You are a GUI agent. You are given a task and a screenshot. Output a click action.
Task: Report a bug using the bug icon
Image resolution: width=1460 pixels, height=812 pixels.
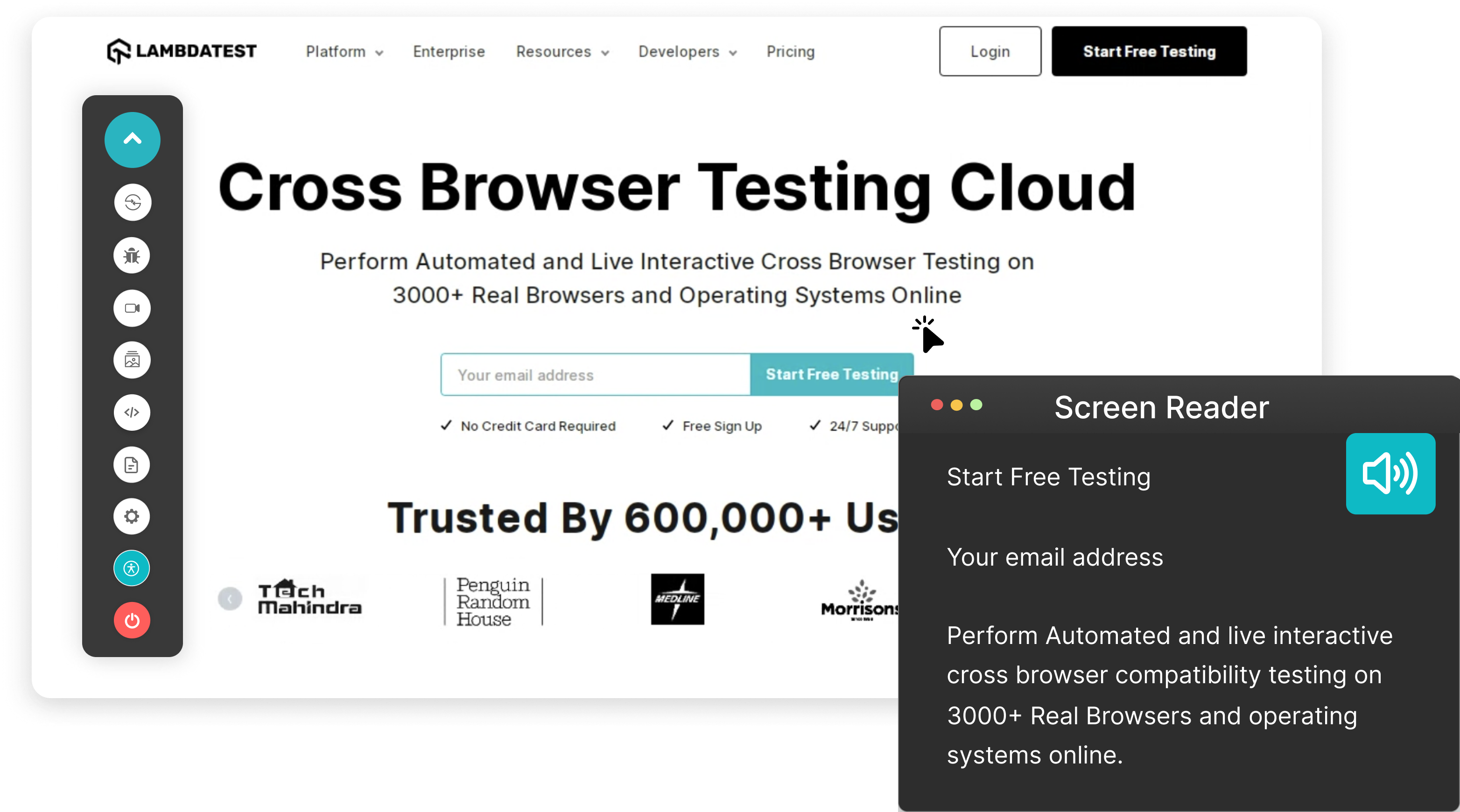point(132,255)
